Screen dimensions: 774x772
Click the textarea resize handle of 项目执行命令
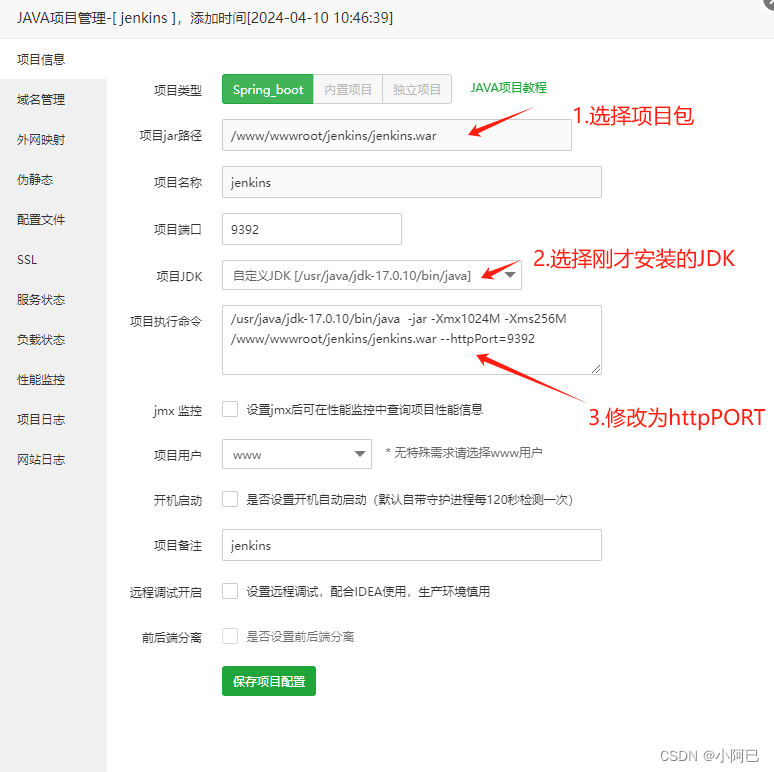pos(596,369)
